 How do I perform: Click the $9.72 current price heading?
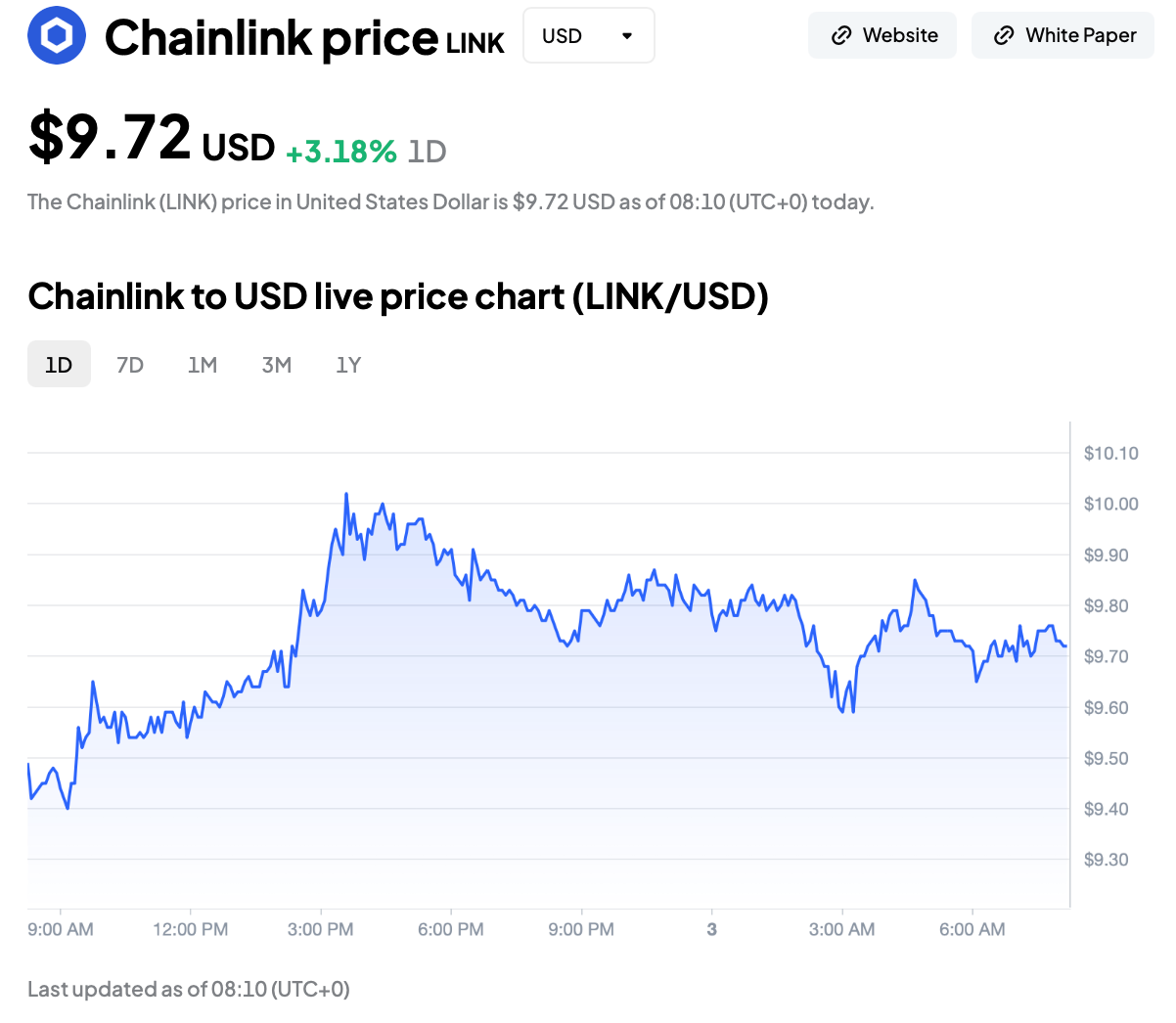tap(110, 138)
